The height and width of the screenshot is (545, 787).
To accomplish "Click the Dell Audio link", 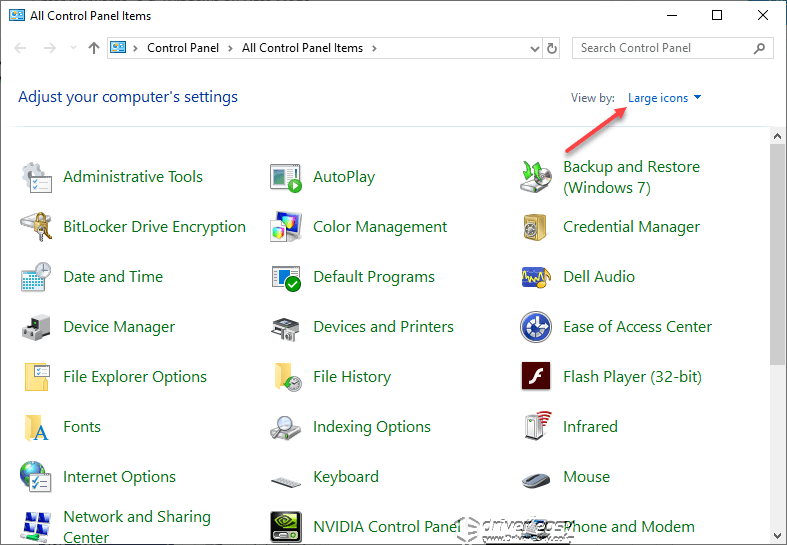I will pos(599,277).
